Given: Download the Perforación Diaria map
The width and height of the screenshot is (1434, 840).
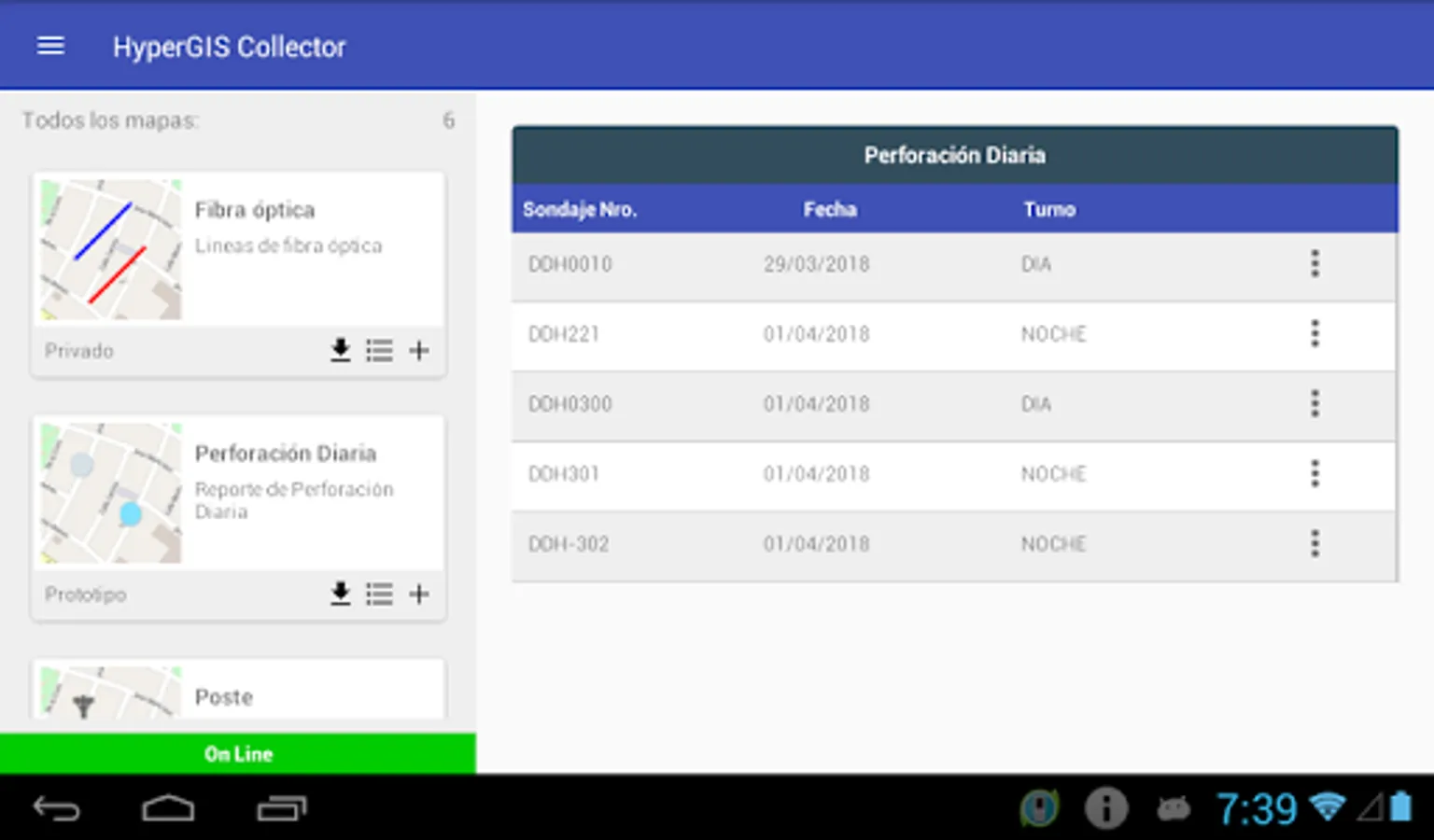Looking at the screenshot, I should pyautogui.click(x=341, y=594).
